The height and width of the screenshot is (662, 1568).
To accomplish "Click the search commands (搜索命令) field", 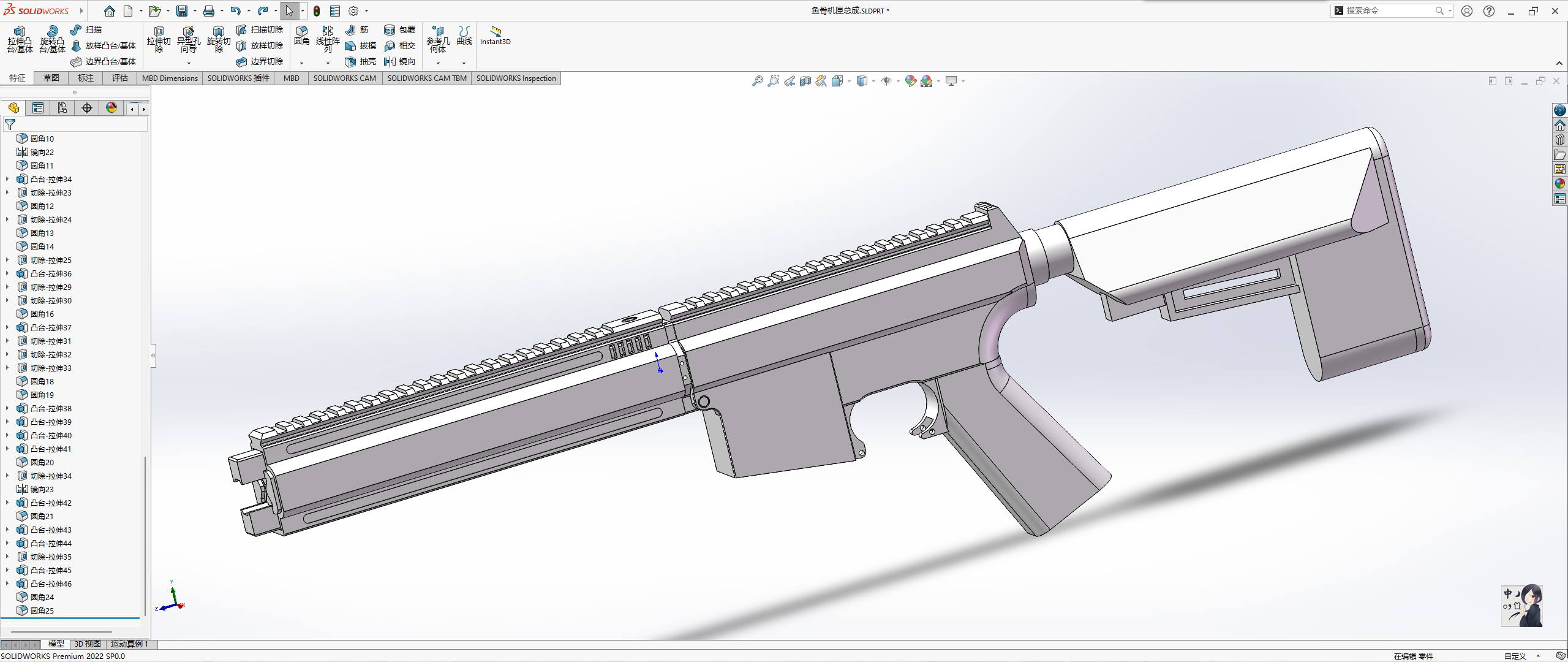I will (1392, 10).
